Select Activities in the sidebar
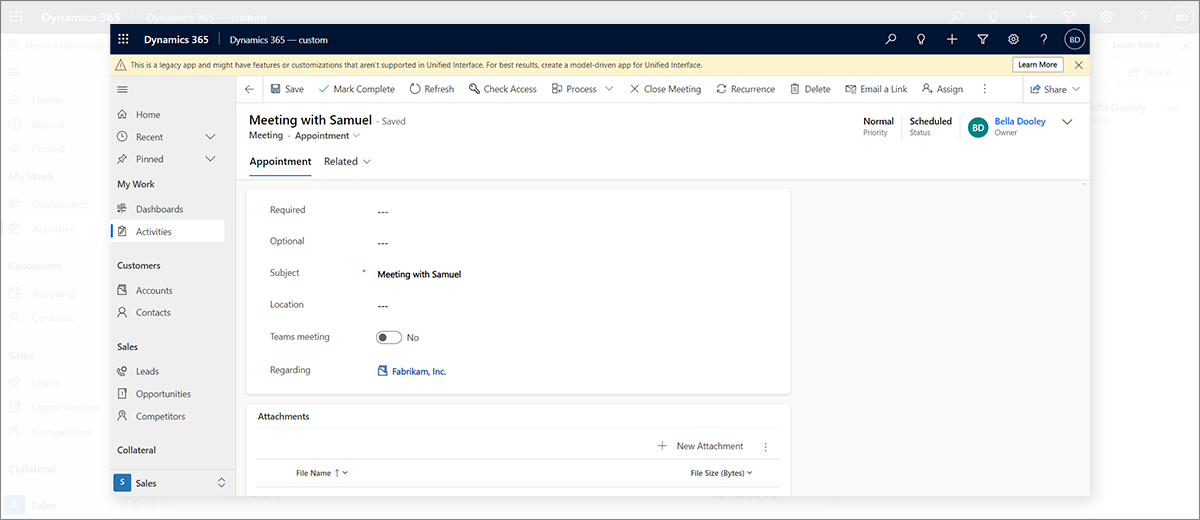The image size is (1200, 520). 168,231
